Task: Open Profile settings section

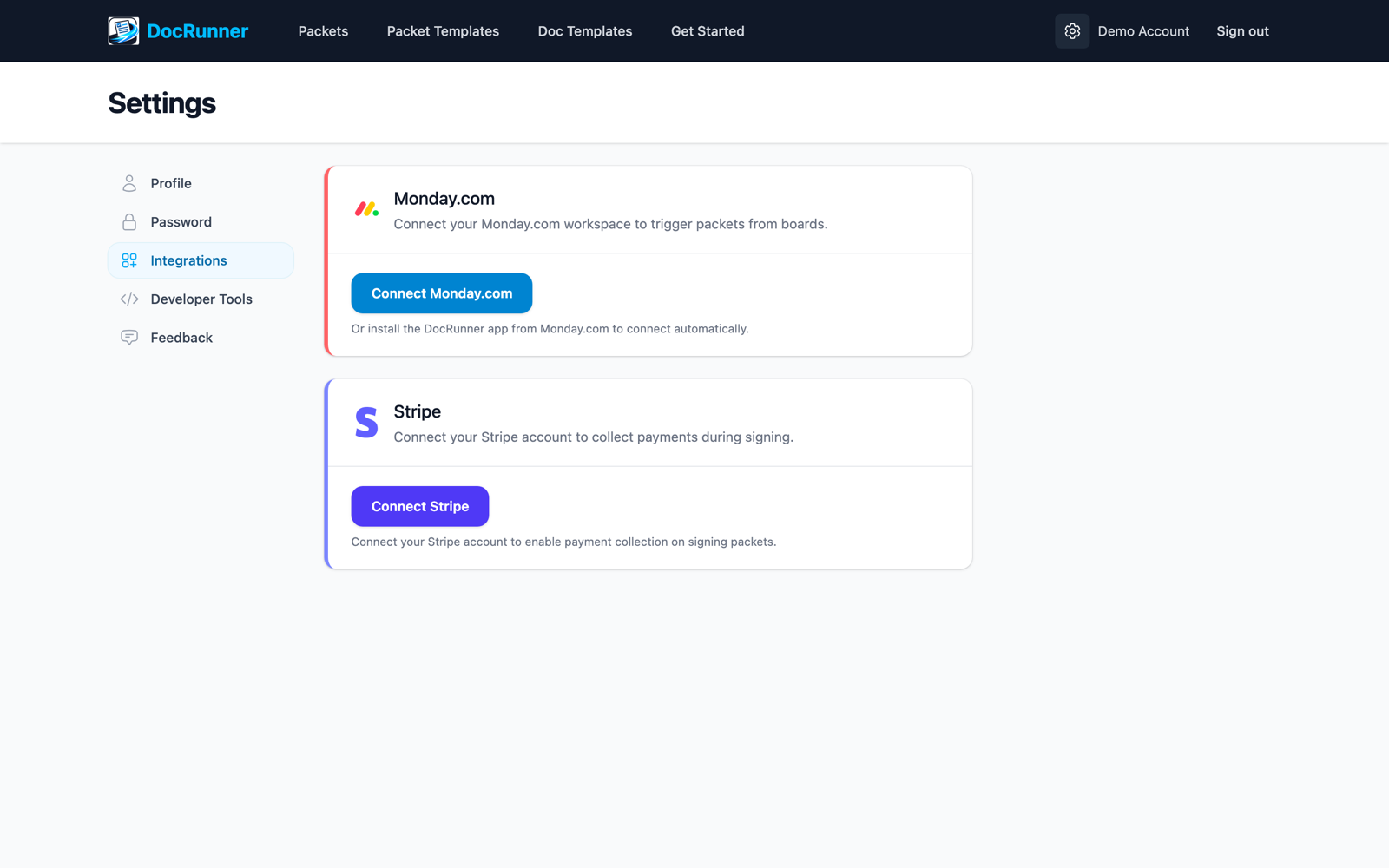Action: tap(201, 183)
